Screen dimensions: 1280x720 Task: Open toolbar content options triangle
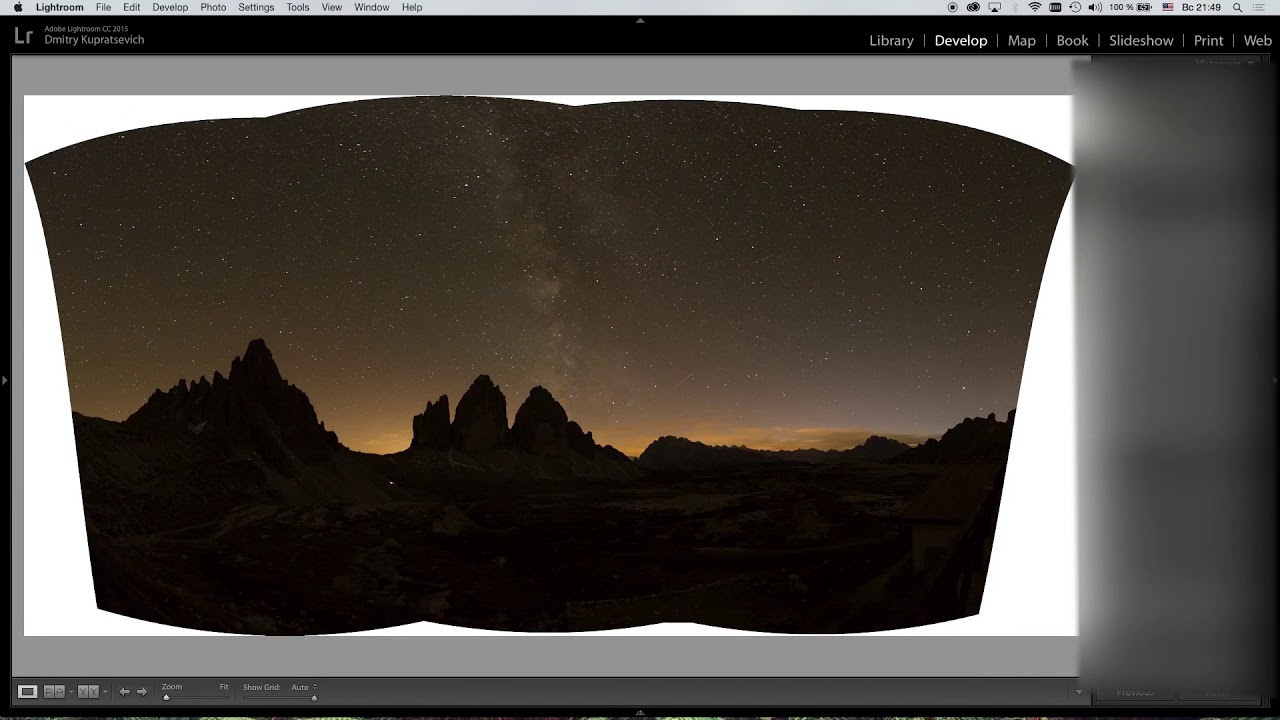[1078, 692]
